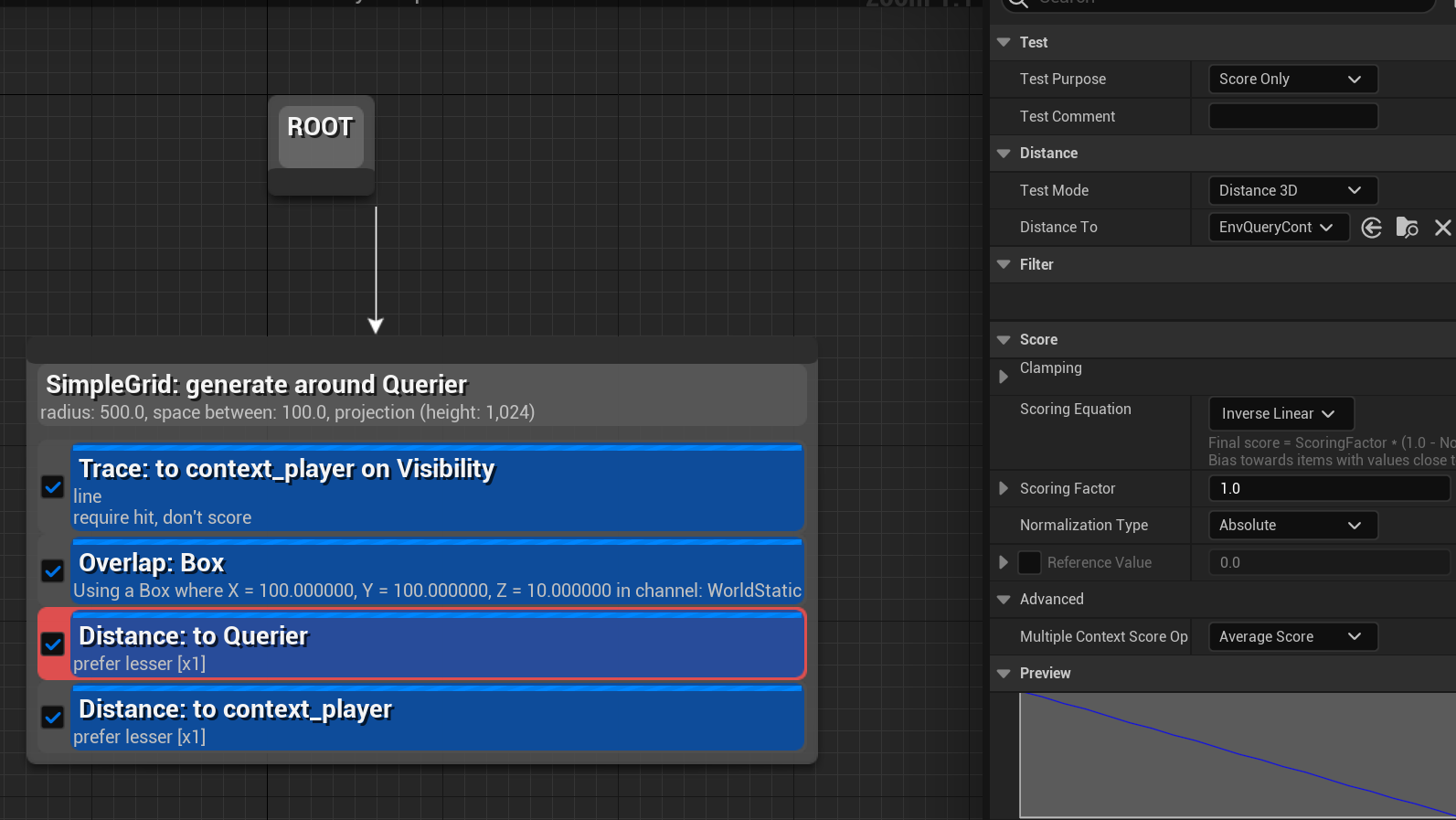This screenshot has width=1456, height=820.
Task: Collapse the Test section
Action: coord(1004,42)
